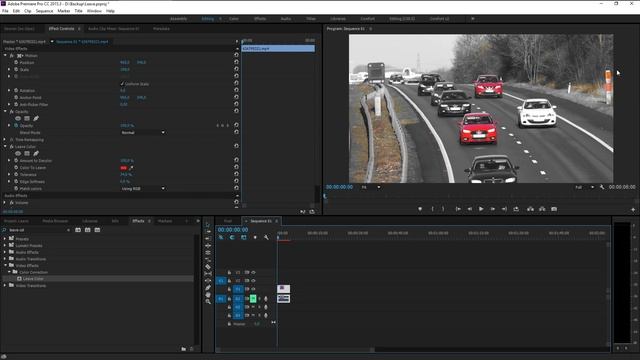Screen dimensions: 640x360
Task: Click the Program monitor scrub bar playhead
Action: click(x=325, y=196)
